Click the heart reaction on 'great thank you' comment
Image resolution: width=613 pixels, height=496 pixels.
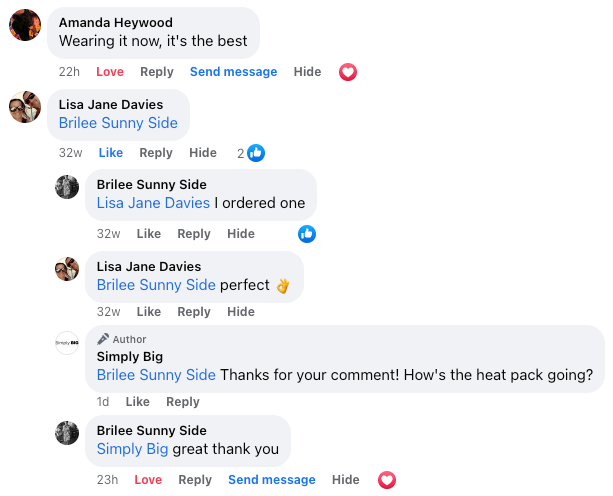(x=387, y=480)
